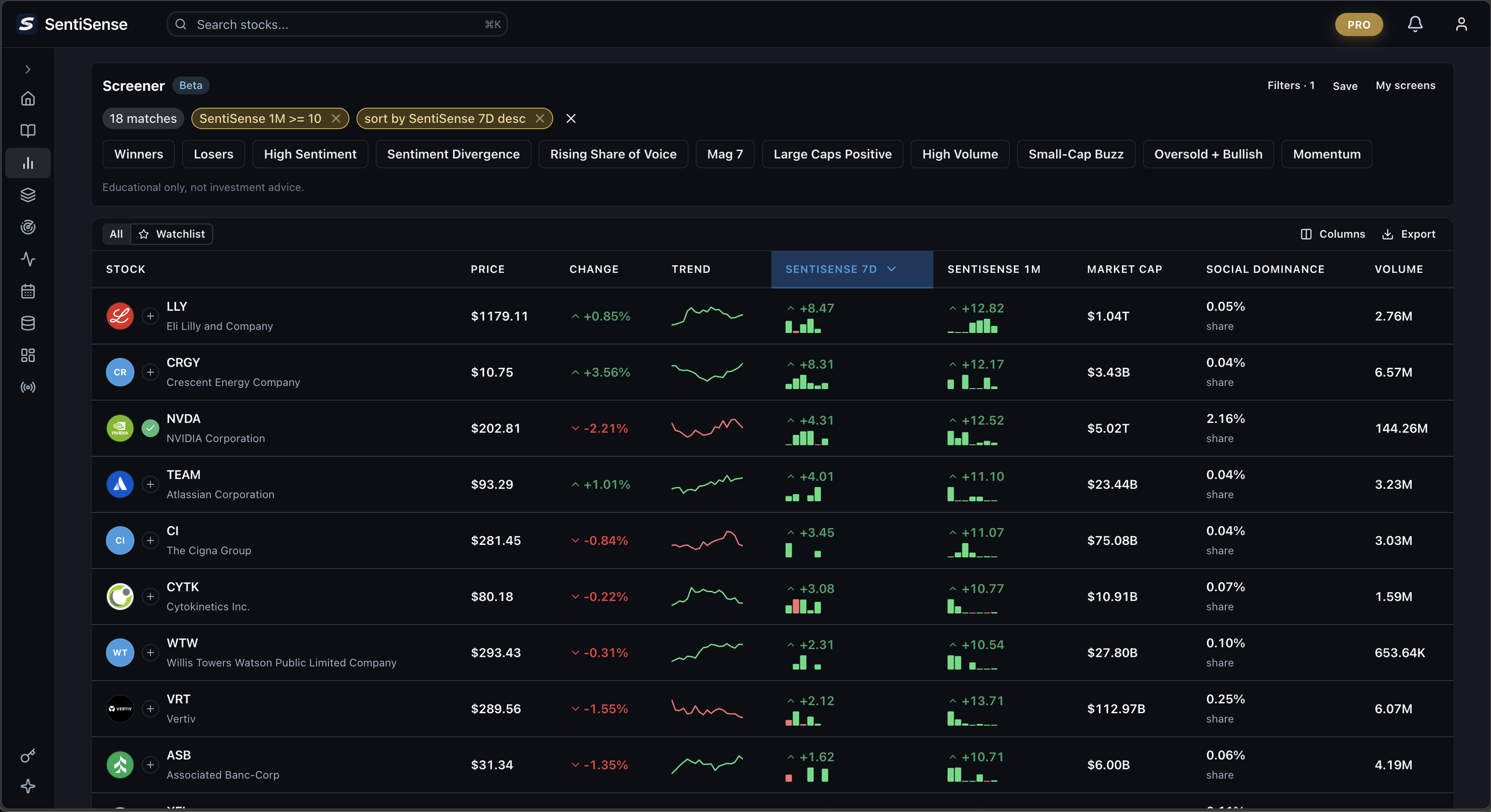Screen dimensions: 1491x812
Task: Open the radar target icon in sidebar
Action: [x=28, y=227]
